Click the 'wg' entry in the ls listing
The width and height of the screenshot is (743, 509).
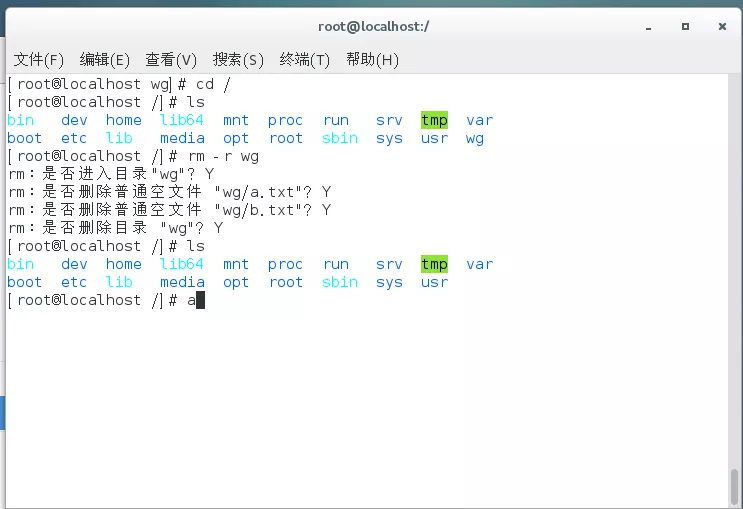pyautogui.click(x=474, y=138)
